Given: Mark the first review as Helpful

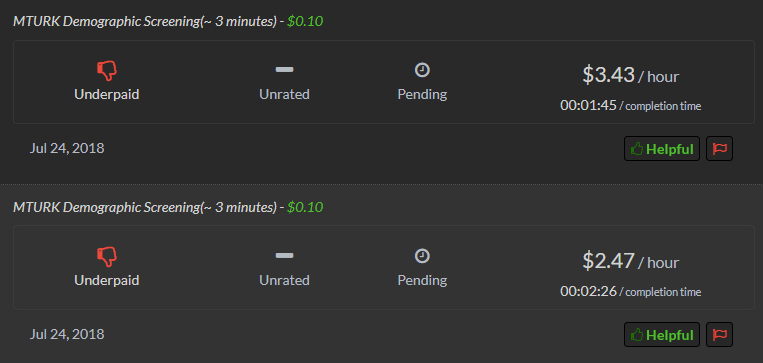Looking at the screenshot, I should tap(662, 148).
